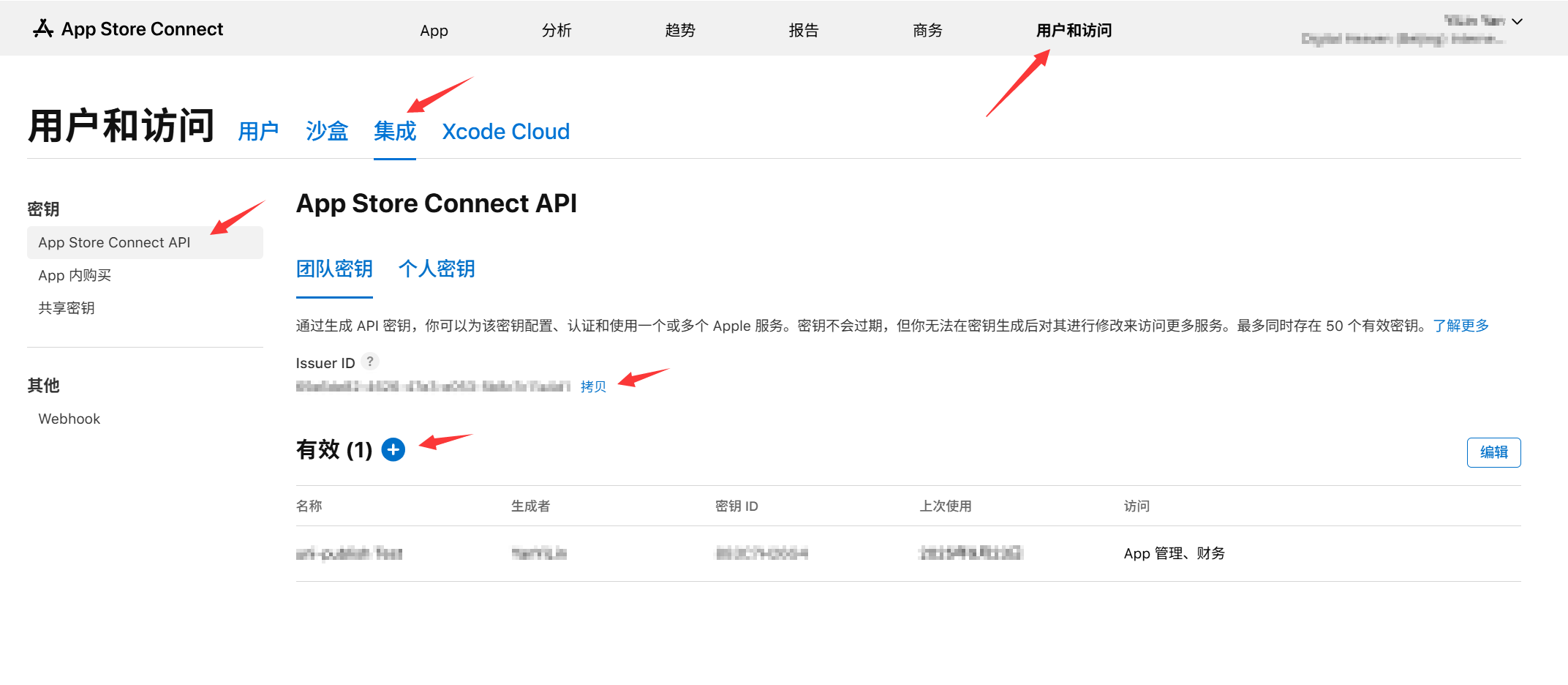Open the 报告 navigation item

point(804,31)
